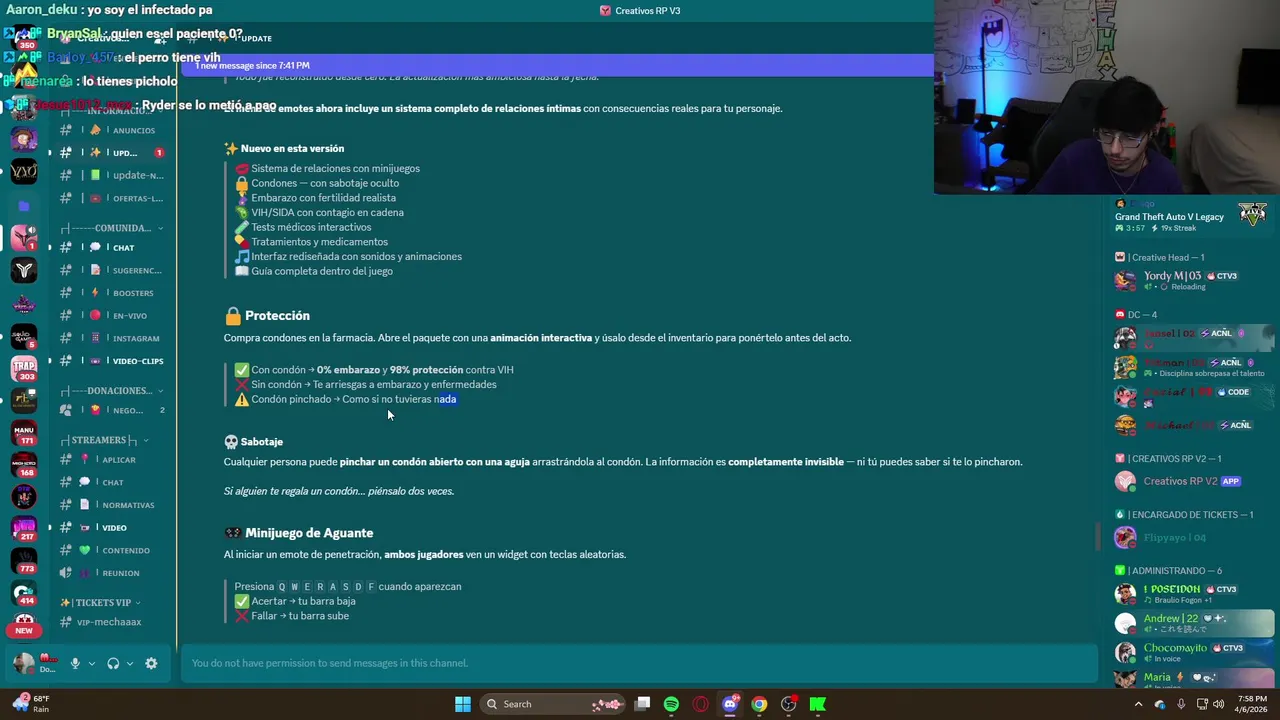Open the OBS Studio taskbar icon
This screenshot has width=1280, height=720.
tap(788, 704)
